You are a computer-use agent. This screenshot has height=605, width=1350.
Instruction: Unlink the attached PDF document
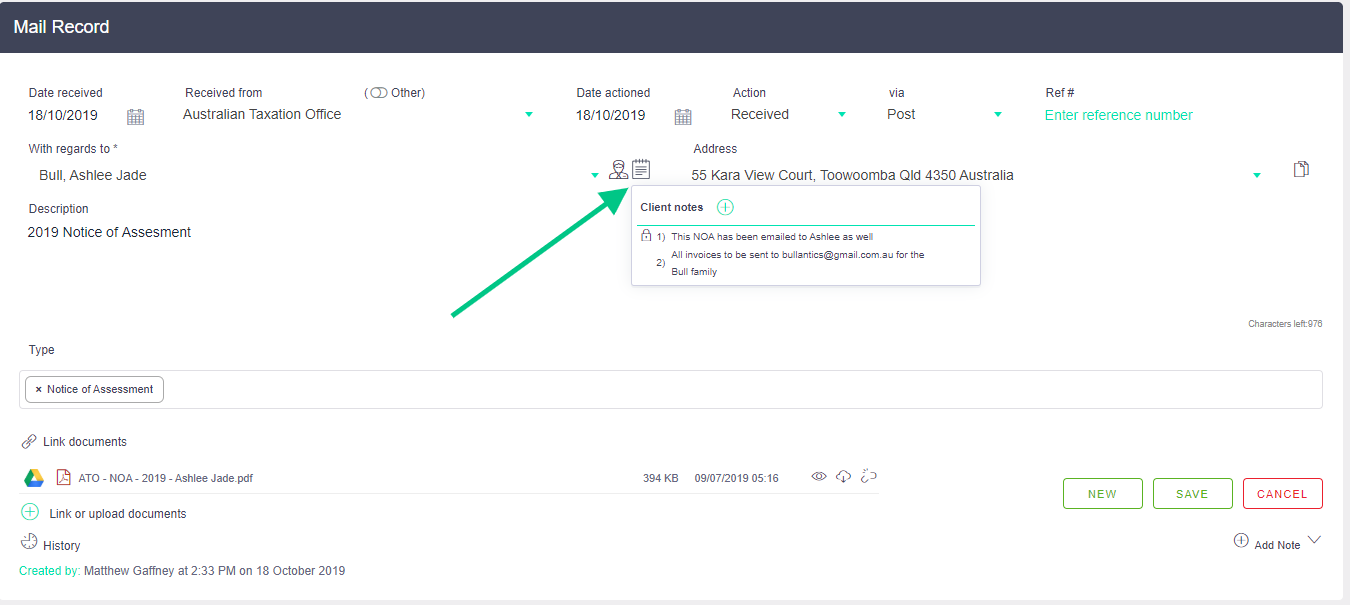pyautogui.click(x=868, y=477)
